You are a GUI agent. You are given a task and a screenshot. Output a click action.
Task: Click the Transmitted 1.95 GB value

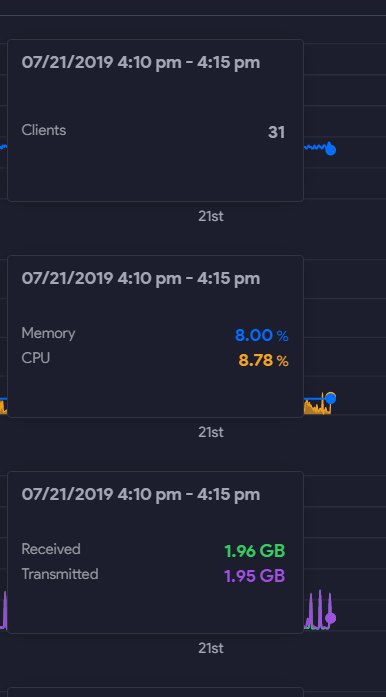pyautogui.click(x=254, y=576)
